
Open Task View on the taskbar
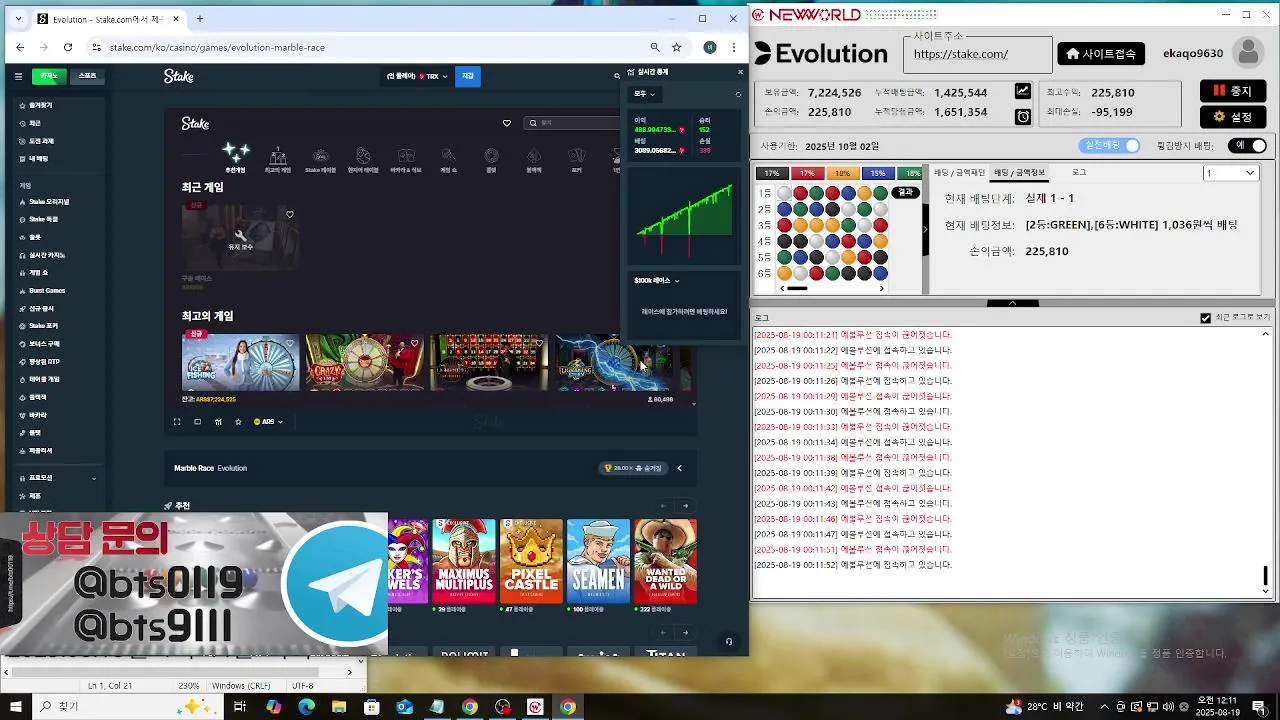240,707
